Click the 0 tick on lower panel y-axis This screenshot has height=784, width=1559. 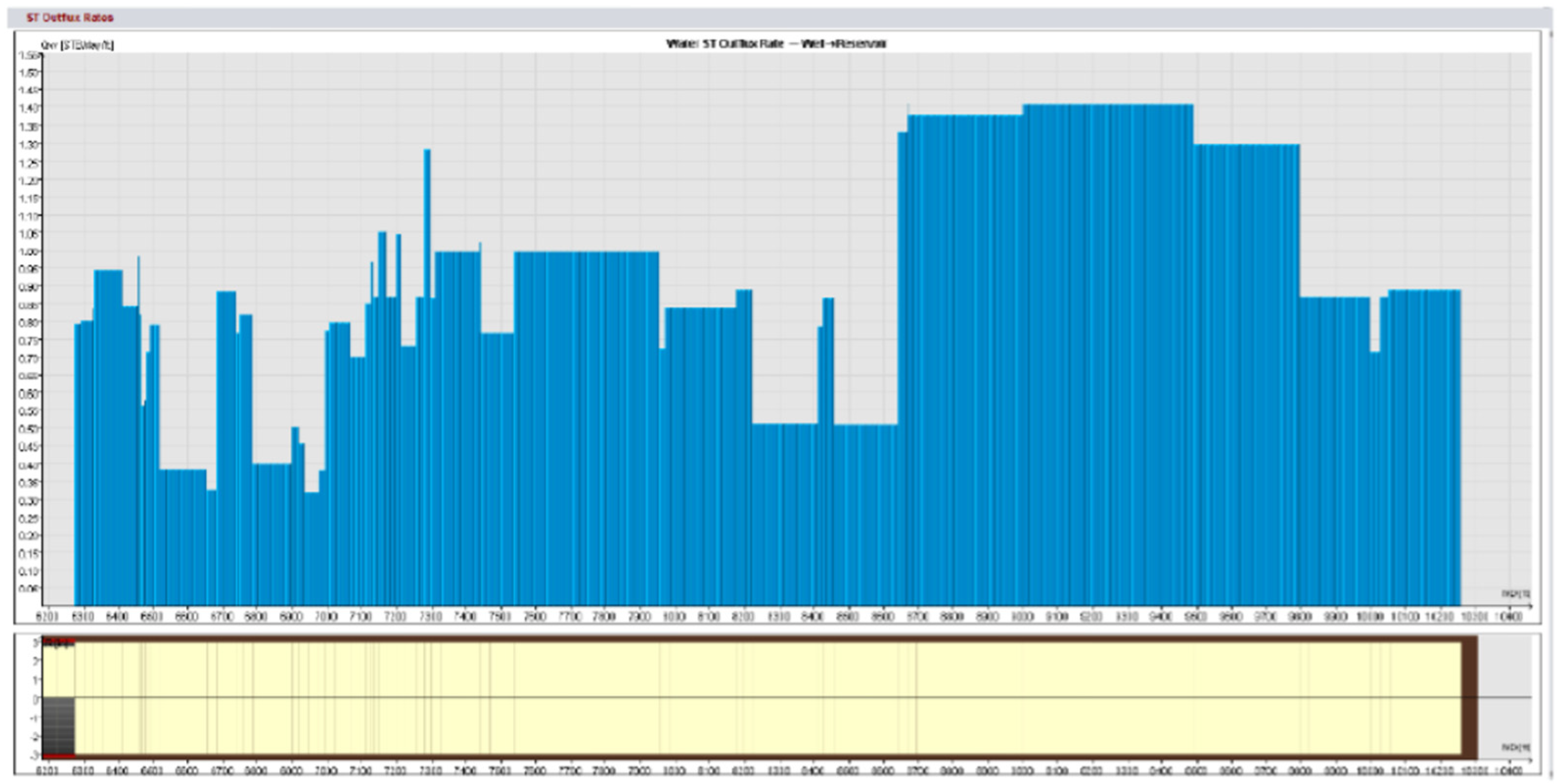(x=36, y=699)
